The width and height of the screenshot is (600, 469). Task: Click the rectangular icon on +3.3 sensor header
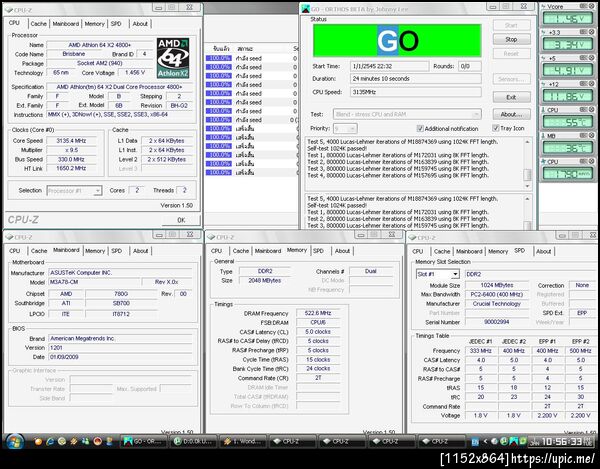tap(584, 32)
